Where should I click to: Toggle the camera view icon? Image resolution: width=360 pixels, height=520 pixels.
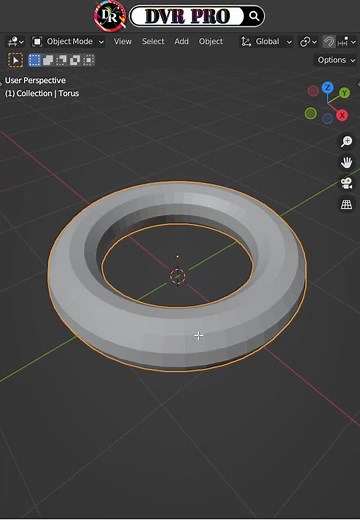click(x=346, y=183)
